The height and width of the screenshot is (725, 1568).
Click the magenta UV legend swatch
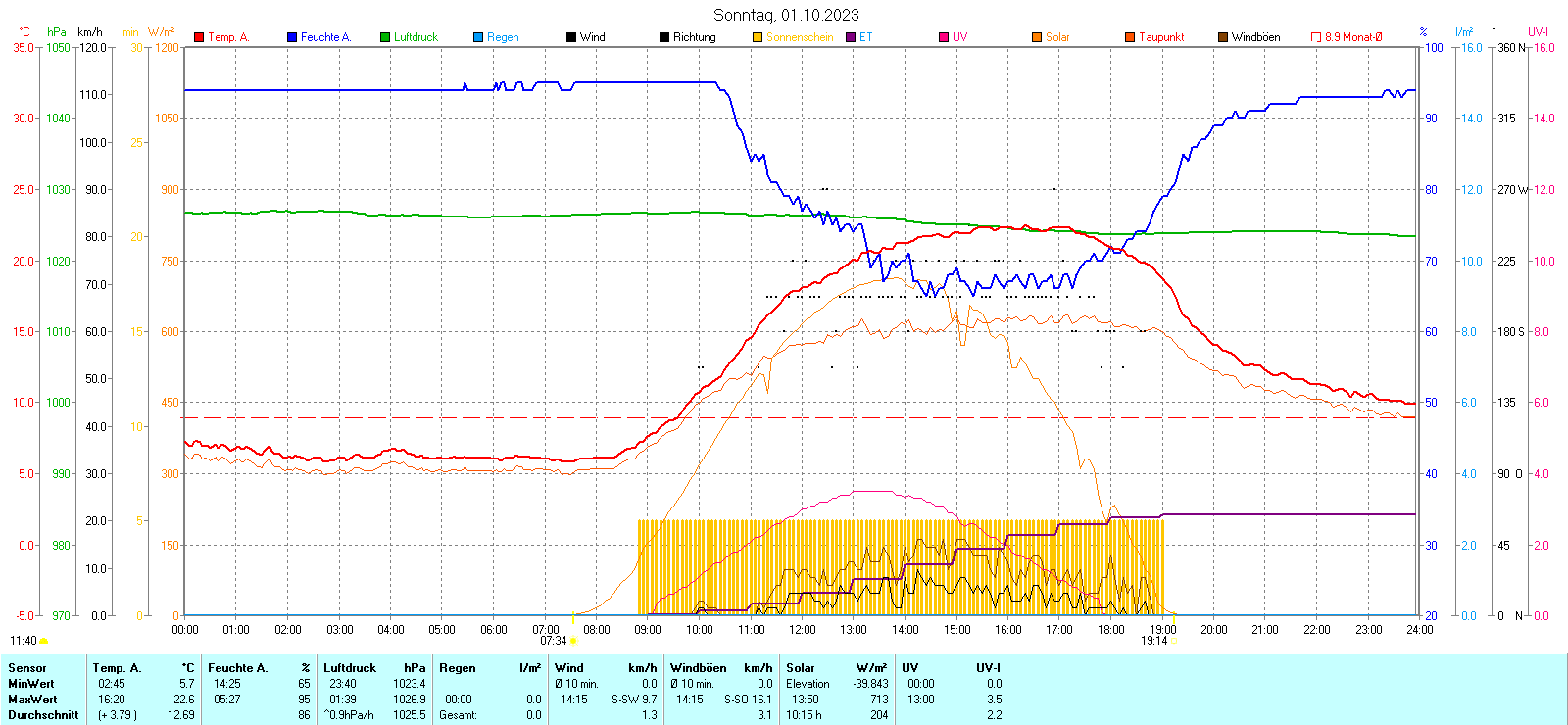[x=944, y=37]
